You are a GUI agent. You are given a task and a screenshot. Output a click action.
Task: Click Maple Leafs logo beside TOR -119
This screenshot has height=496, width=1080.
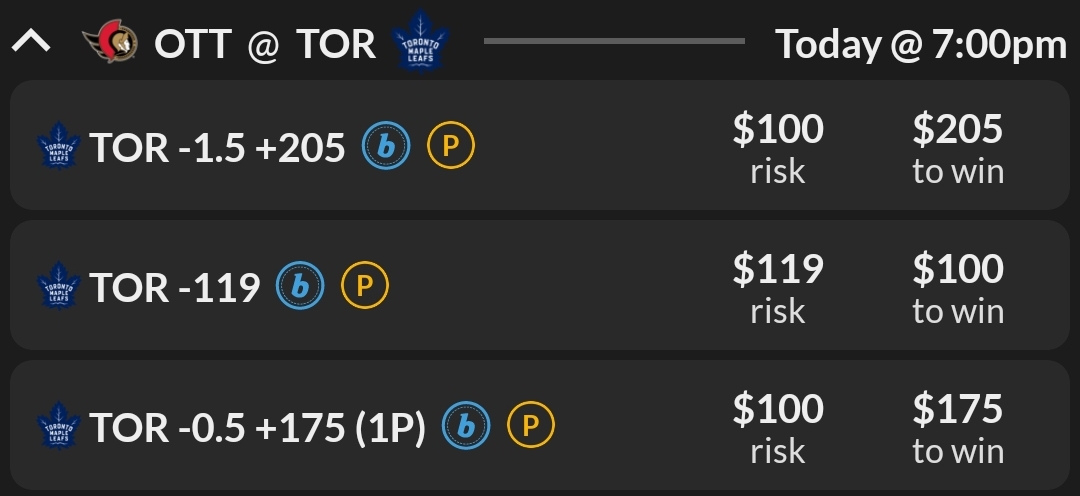(x=57, y=286)
